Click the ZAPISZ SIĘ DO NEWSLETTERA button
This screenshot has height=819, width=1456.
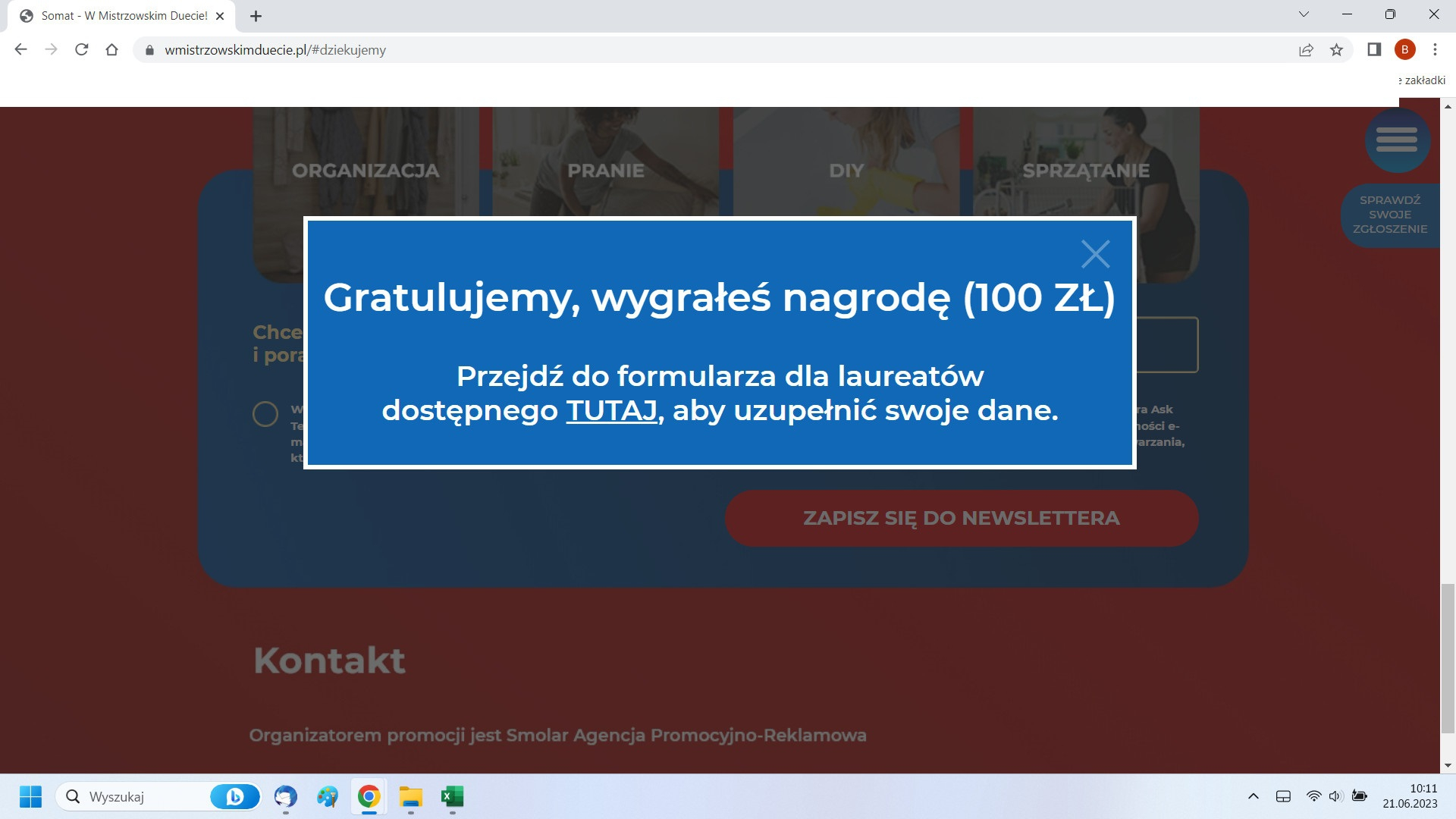click(961, 518)
